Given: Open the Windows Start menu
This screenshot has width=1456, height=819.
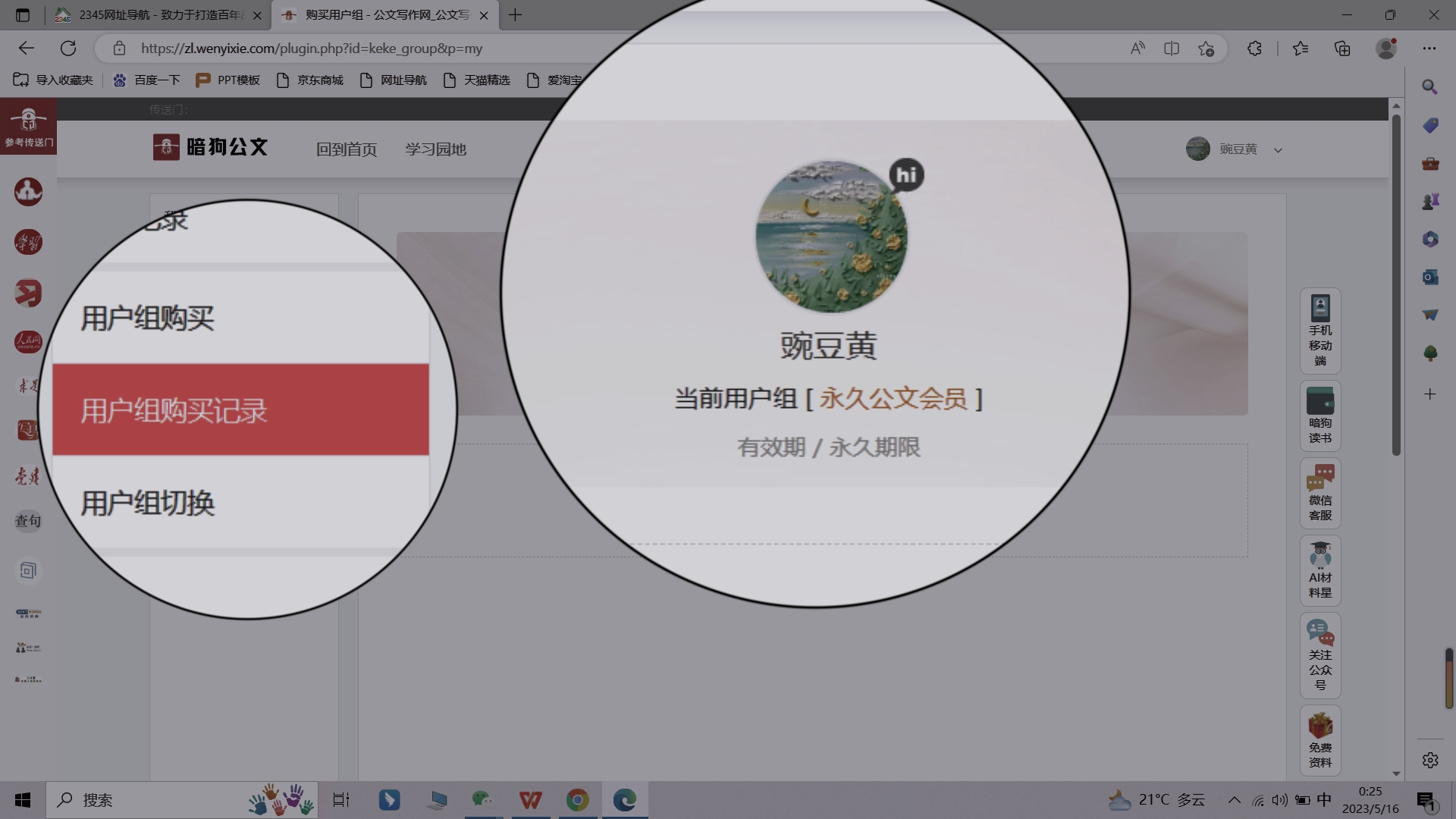Looking at the screenshot, I should [23, 800].
